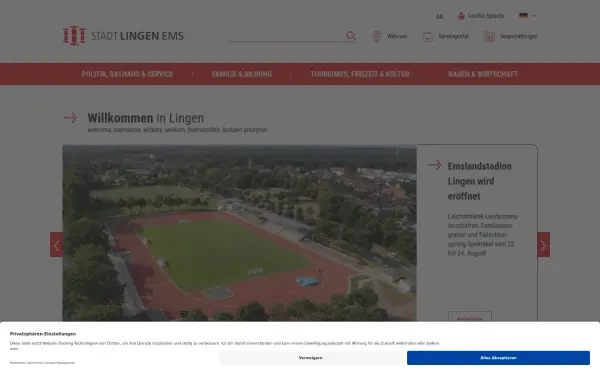Screen dimensions: 600x375
Task: Click Alles Akzeptieren button
Action: click(x=498, y=358)
